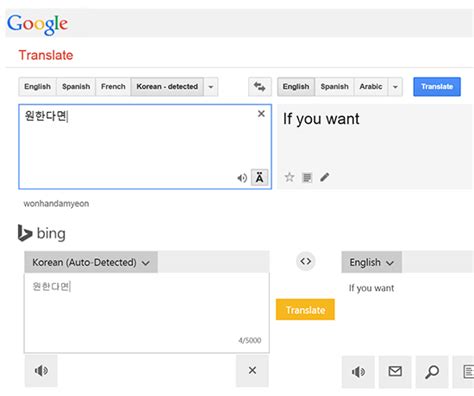474x396 pixels.
Task: Open the Korean (Auto-Detected) language dropdown
Action: (x=91, y=262)
